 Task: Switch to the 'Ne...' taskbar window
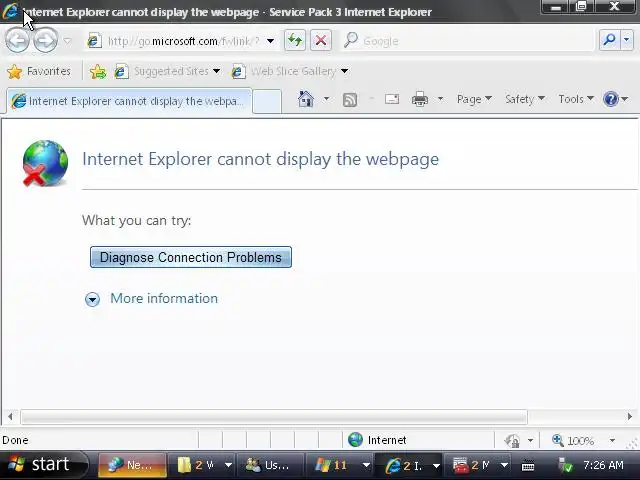pyautogui.click(x=132, y=465)
